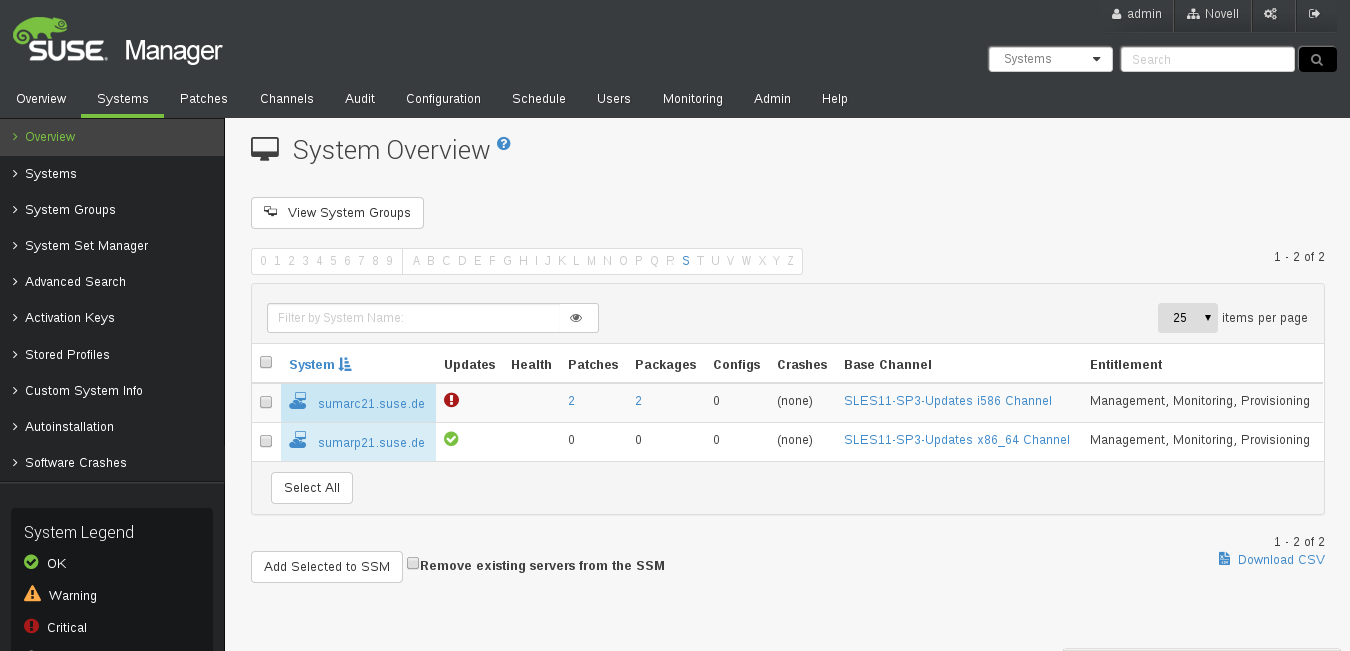Open the sumarc21.suse.de system link
Screen dimensions: 1350x651
371,404
